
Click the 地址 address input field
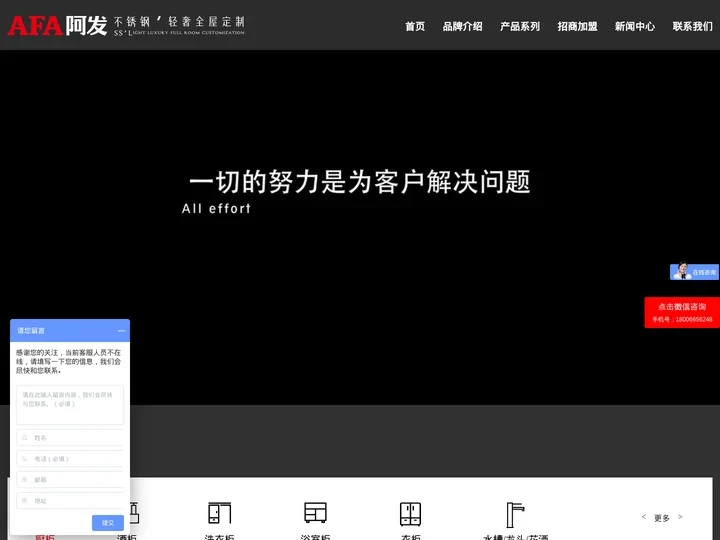tap(70, 501)
